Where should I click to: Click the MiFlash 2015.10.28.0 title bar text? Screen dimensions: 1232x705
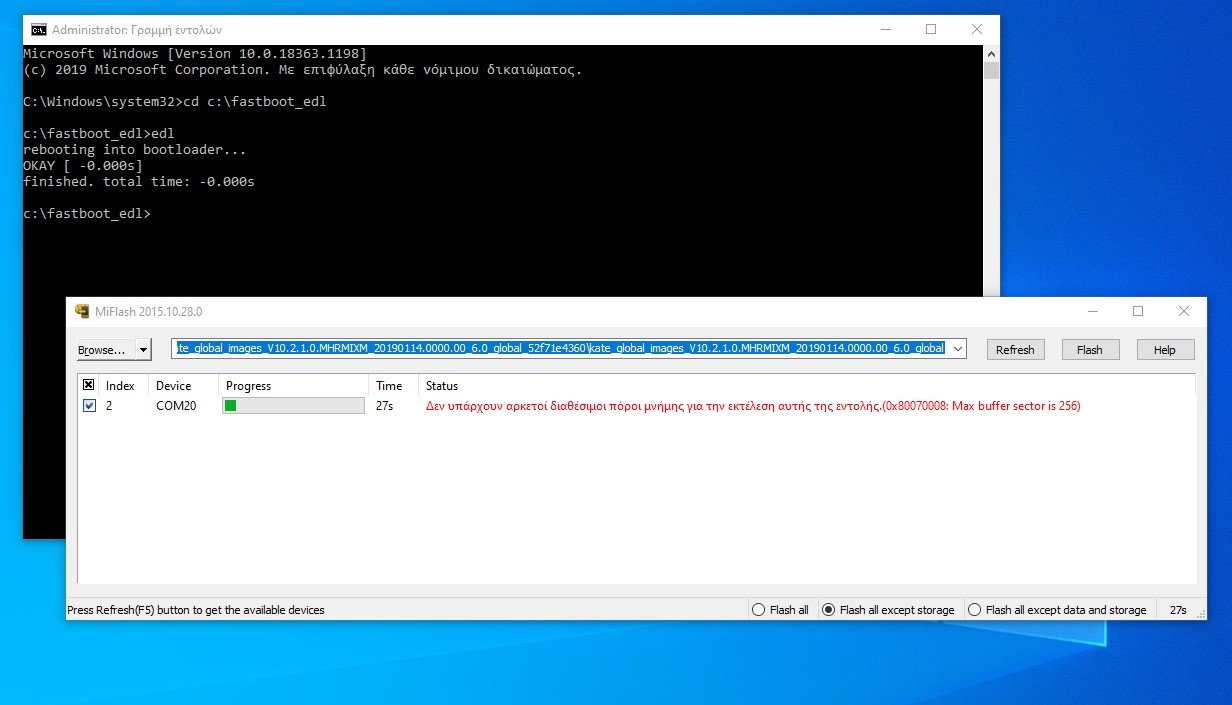[149, 312]
